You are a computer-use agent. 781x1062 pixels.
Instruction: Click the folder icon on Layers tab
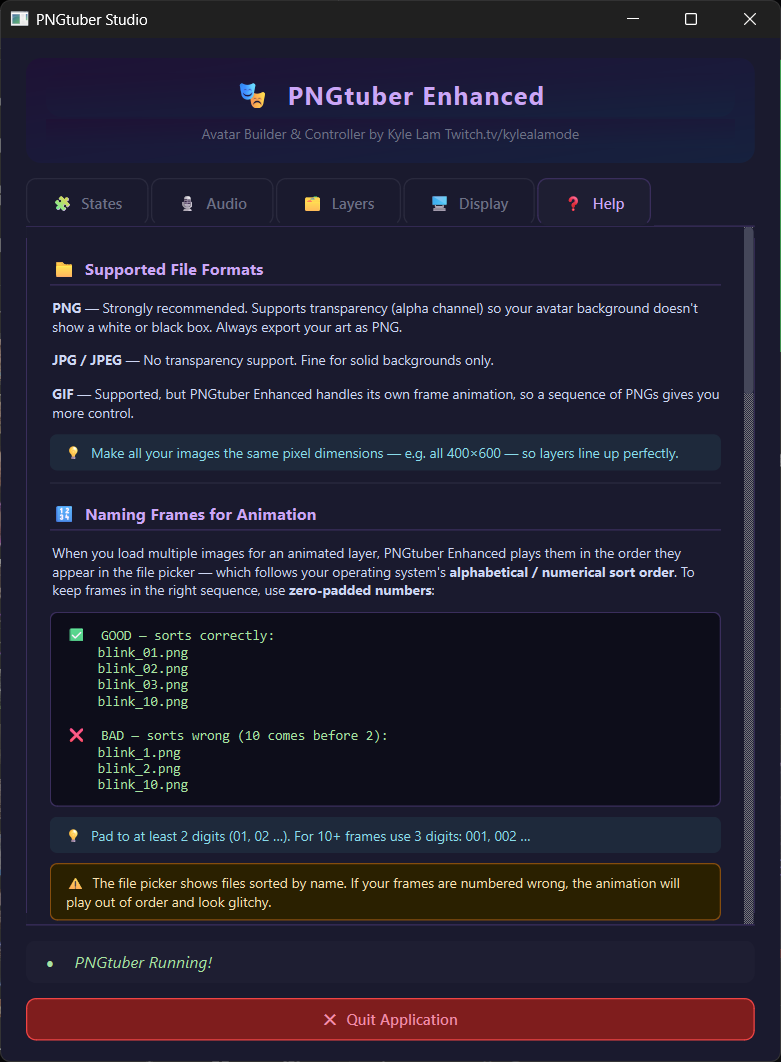pos(312,204)
